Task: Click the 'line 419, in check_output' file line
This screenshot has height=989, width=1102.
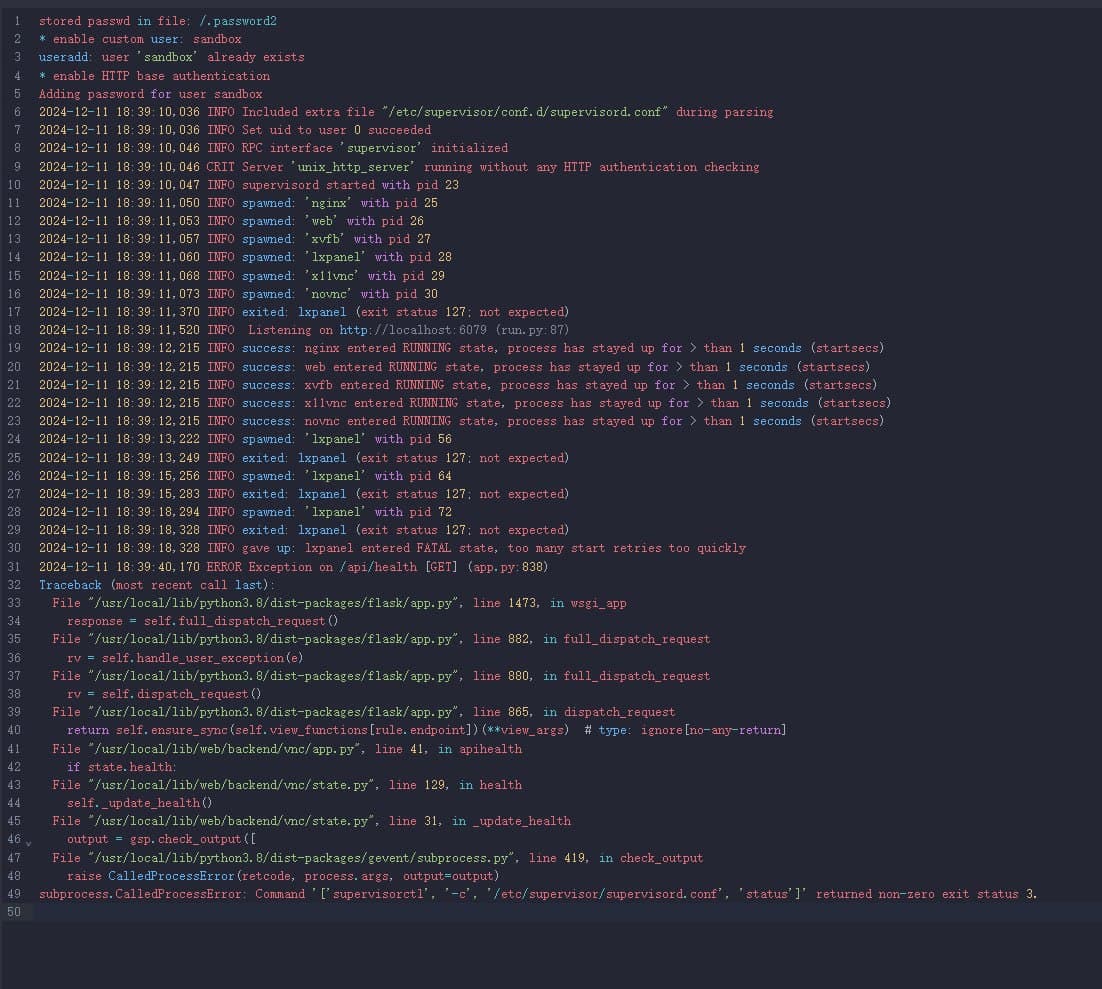Action: pos(377,858)
